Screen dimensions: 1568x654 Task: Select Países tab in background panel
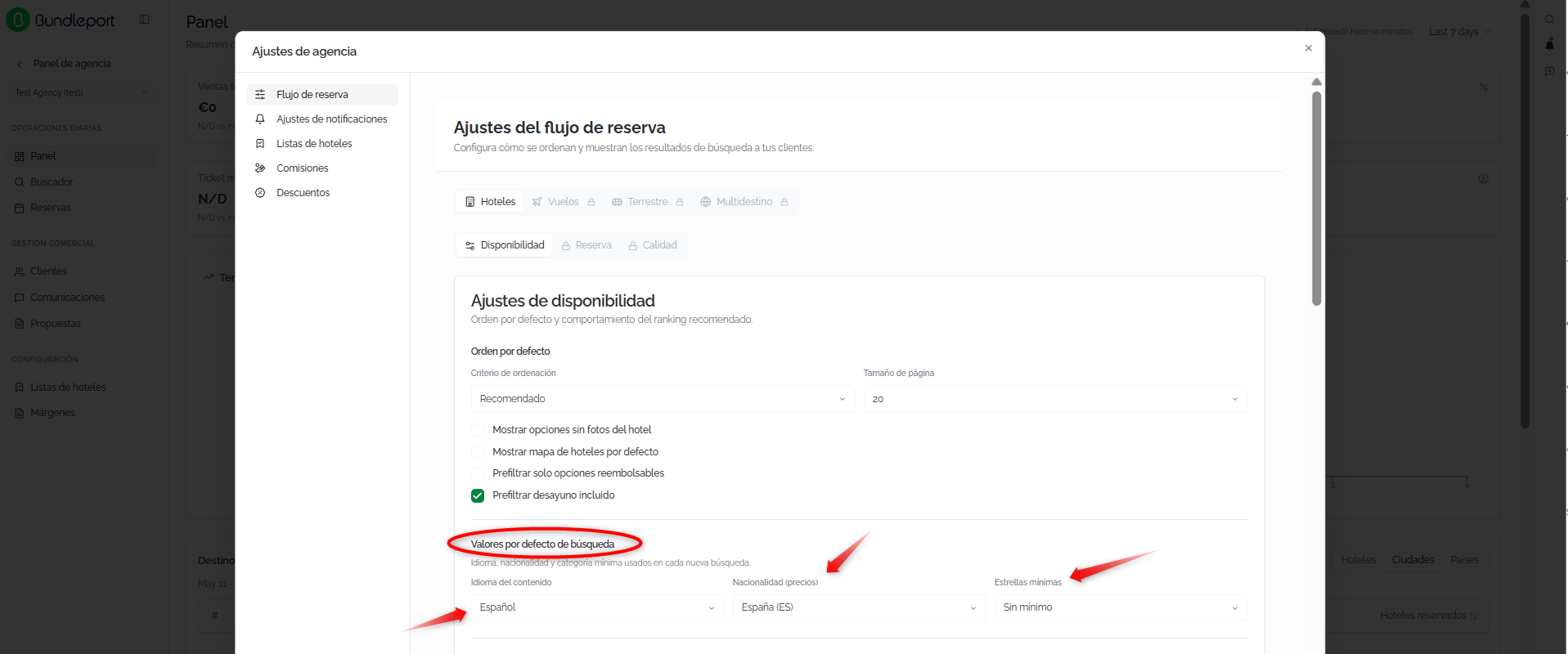point(1464,560)
